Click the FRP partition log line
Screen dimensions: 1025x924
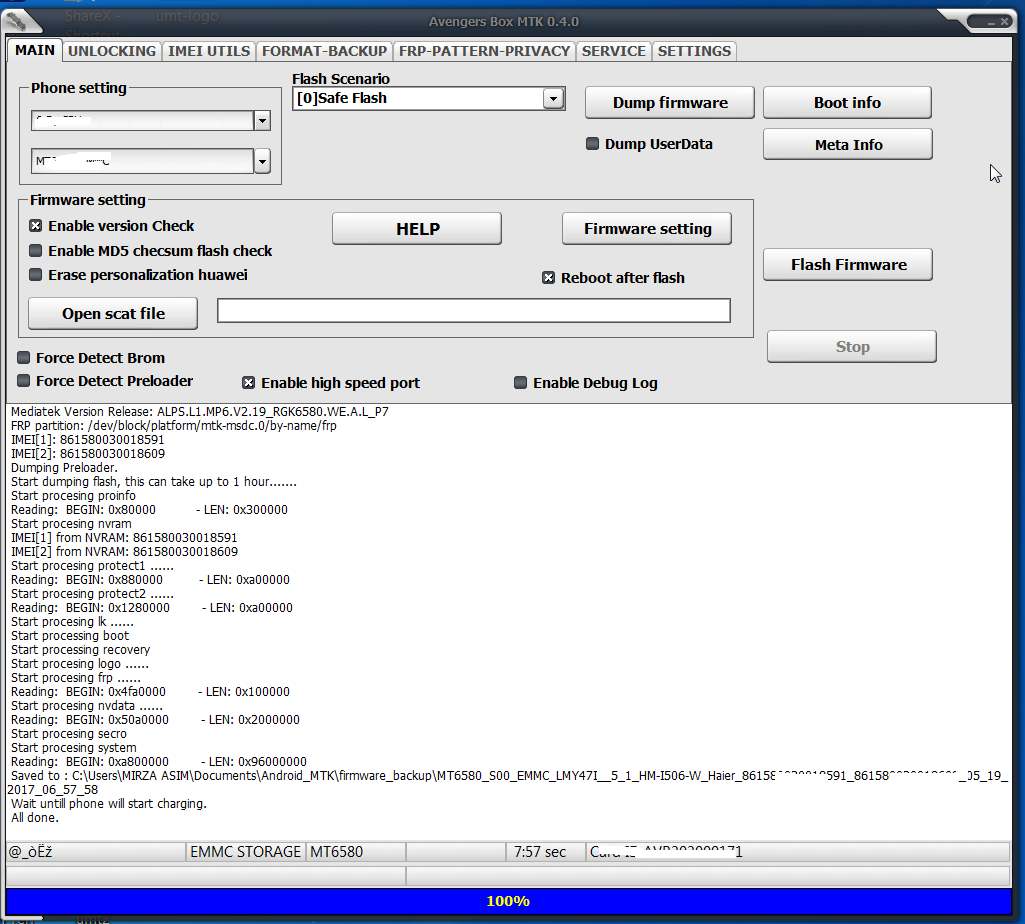[173, 426]
